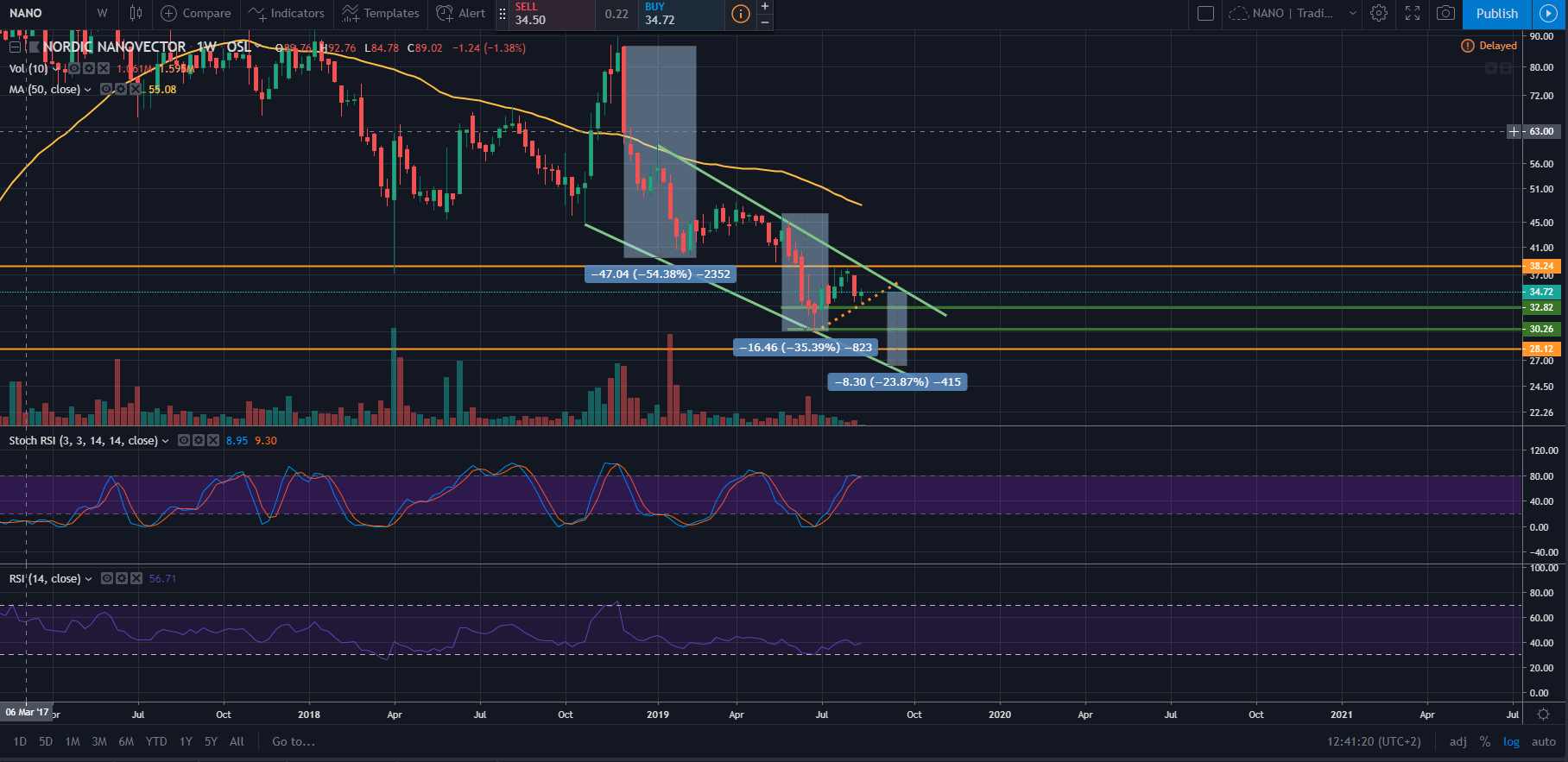Select the -16.46 (-35.39%) measurement label
1568x762 pixels.
[x=806, y=348]
